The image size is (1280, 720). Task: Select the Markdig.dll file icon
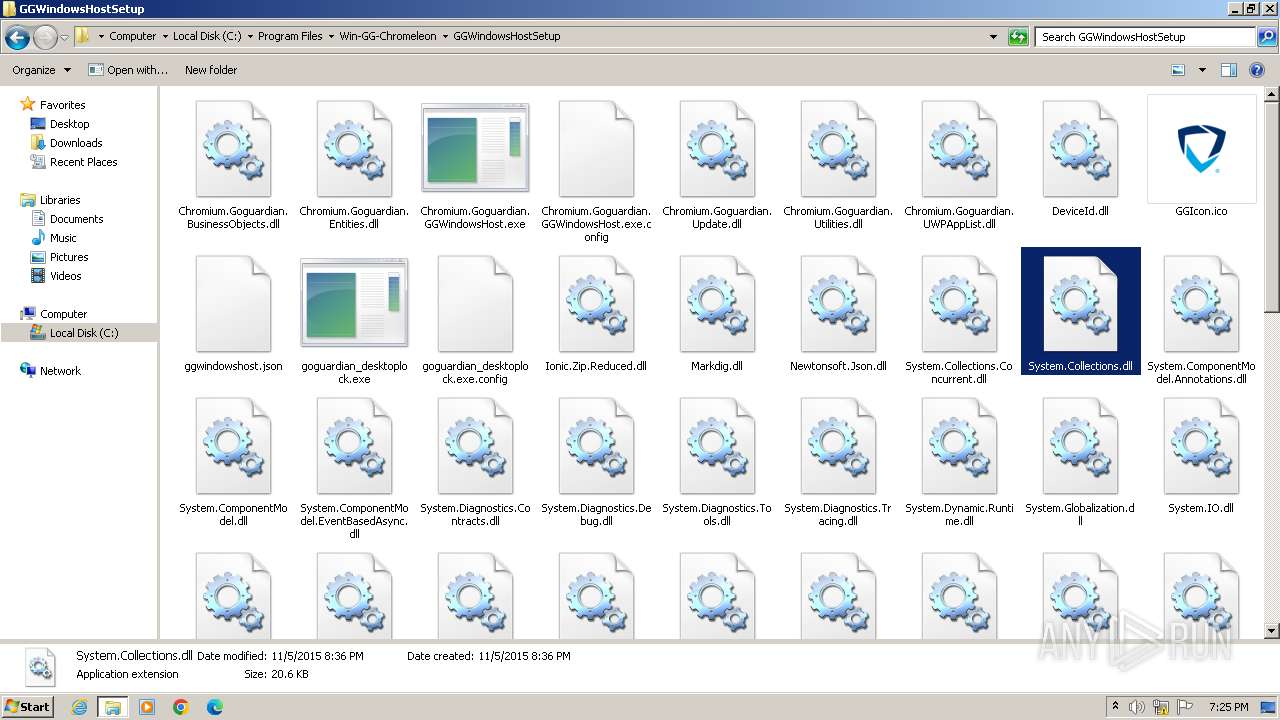tap(717, 304)
